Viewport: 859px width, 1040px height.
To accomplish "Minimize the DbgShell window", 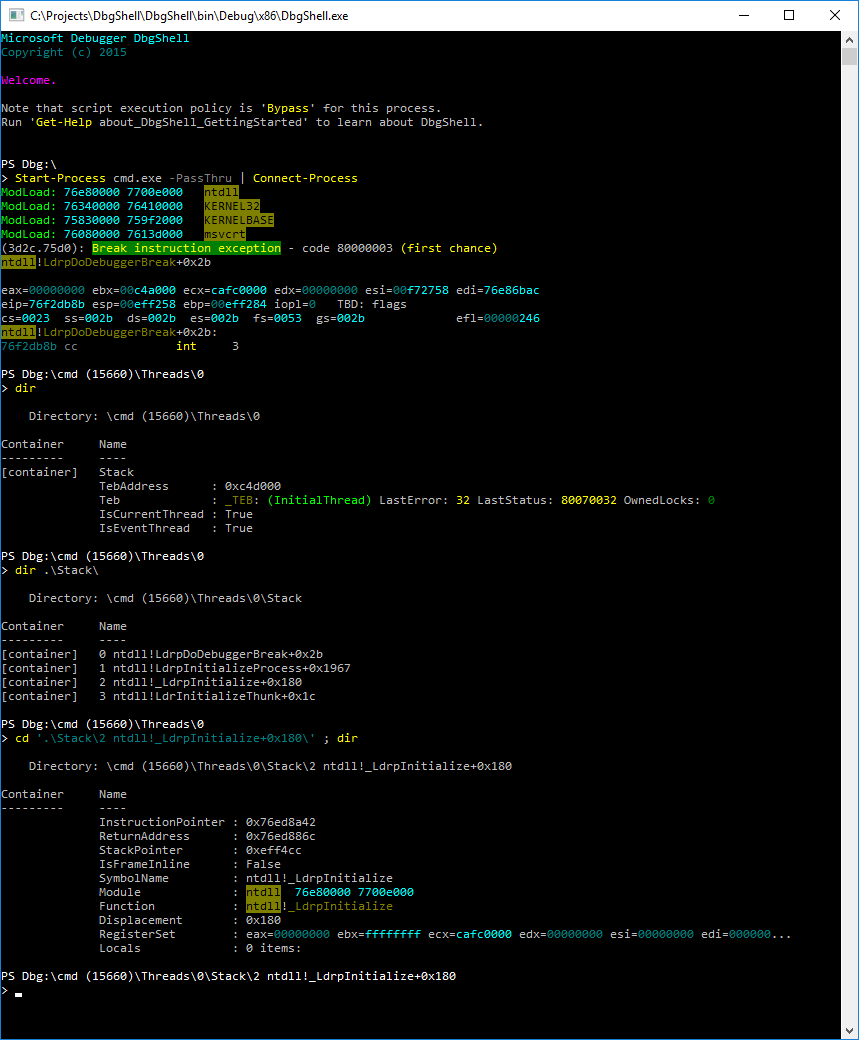I will click(743, 15).
